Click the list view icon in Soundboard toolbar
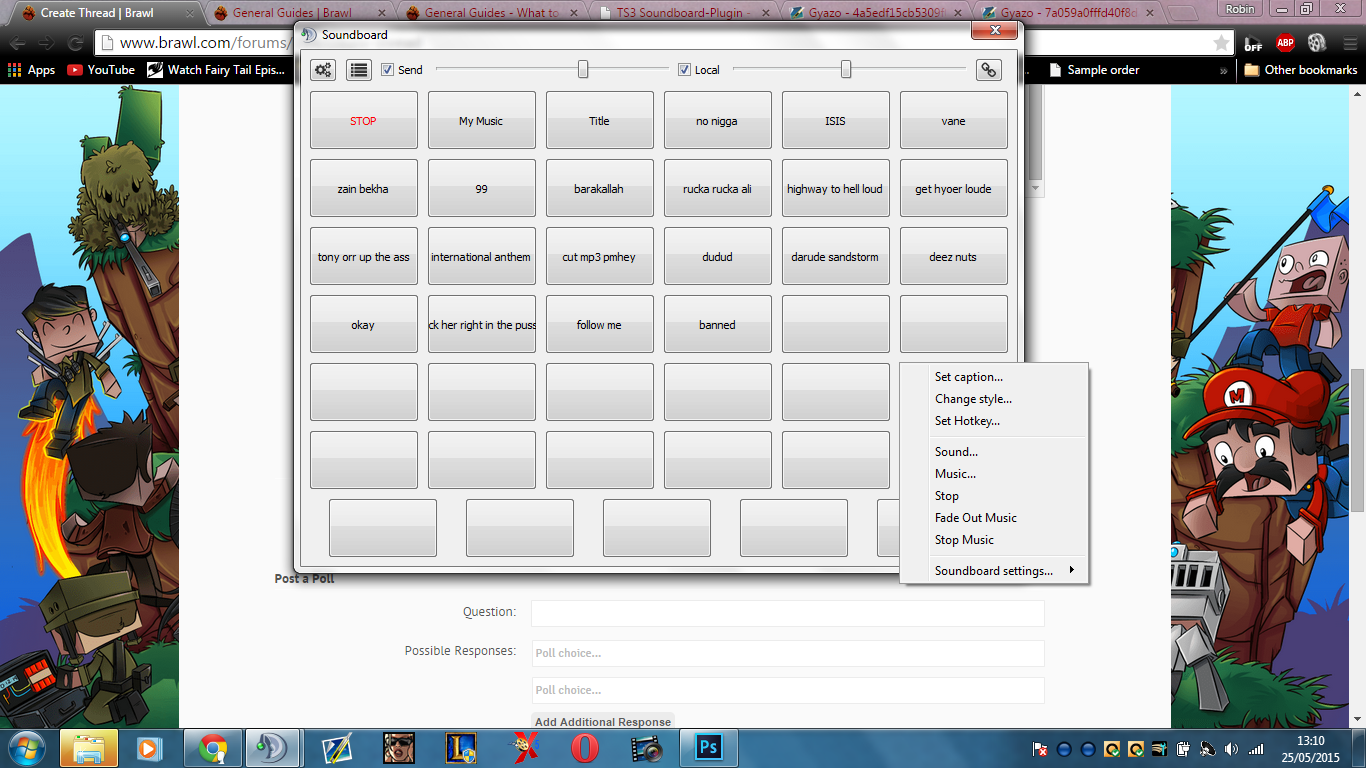Screen dimensions: 1366x768 coord(358,70)
